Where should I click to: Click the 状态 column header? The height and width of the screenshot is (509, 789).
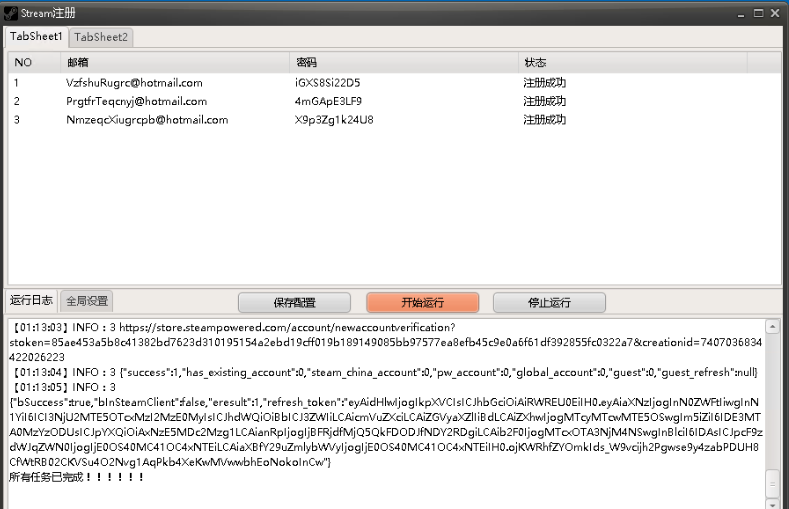535,62
